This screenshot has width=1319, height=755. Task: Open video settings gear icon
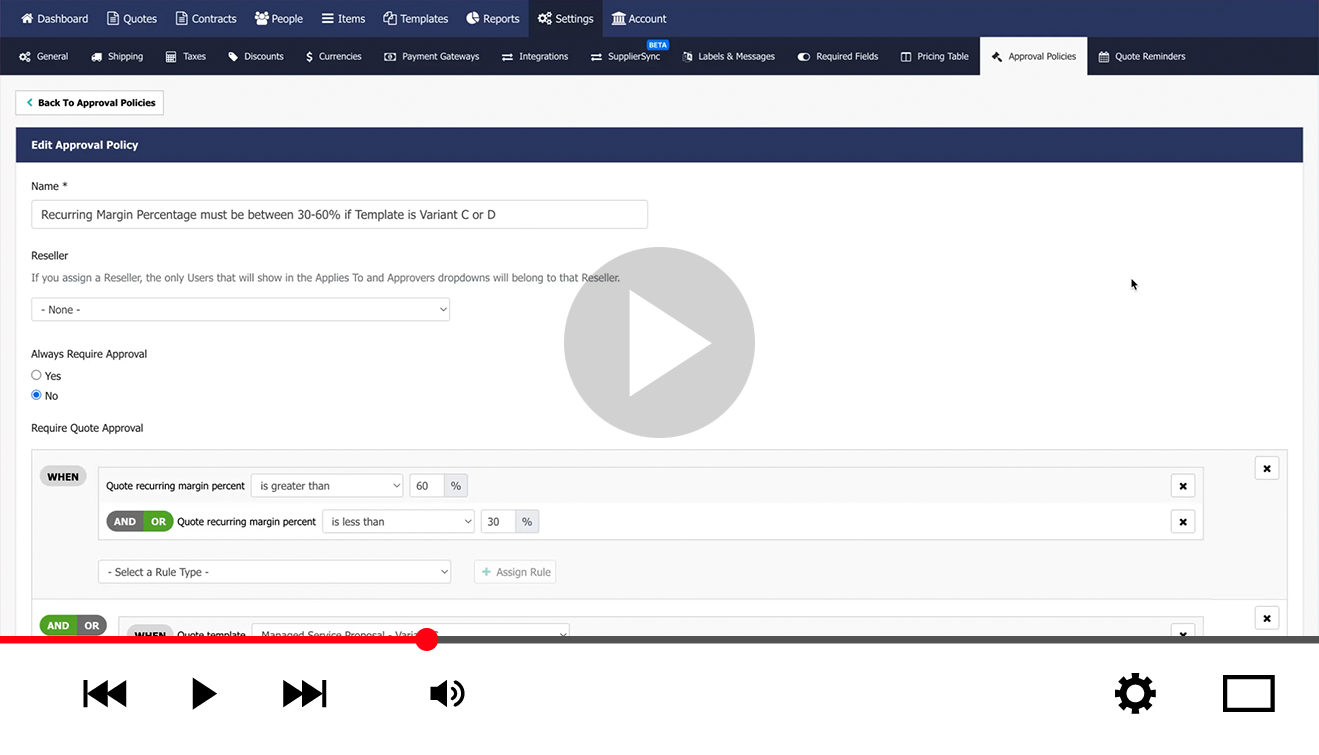coord(1135,693)
